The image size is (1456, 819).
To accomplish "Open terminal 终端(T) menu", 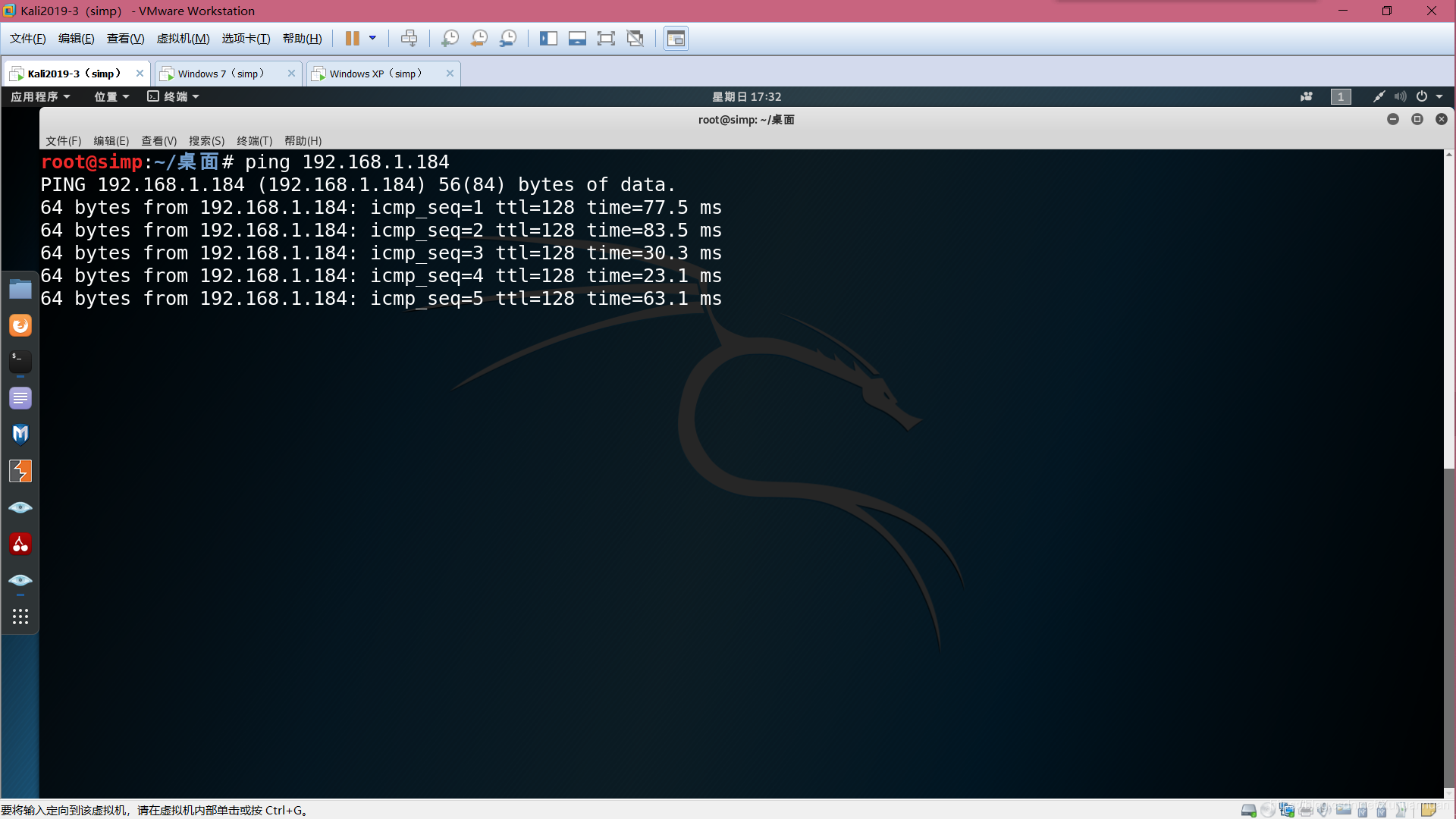I will [254, 141].
